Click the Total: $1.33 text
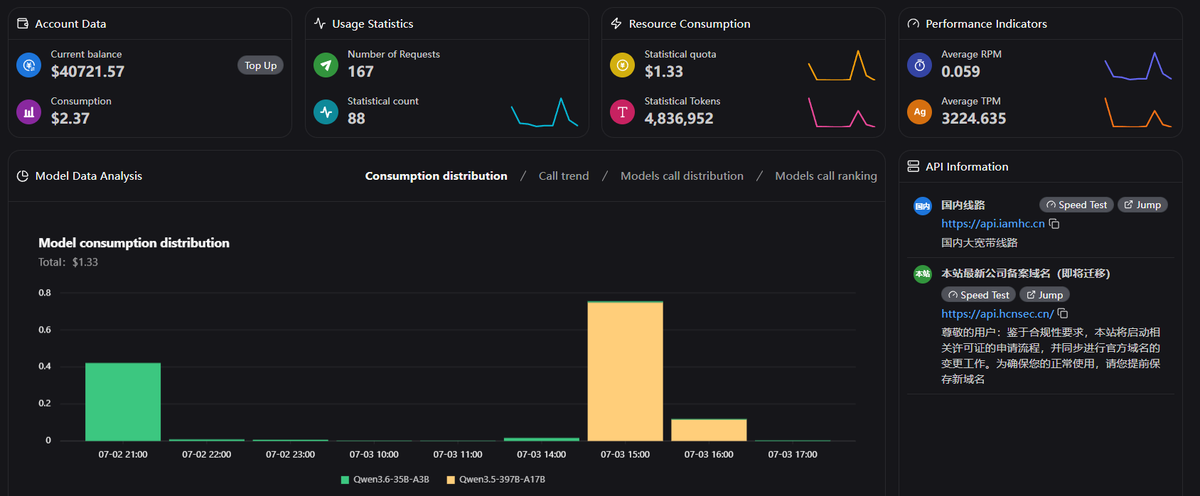1200x496 pixels. (68, 262)
